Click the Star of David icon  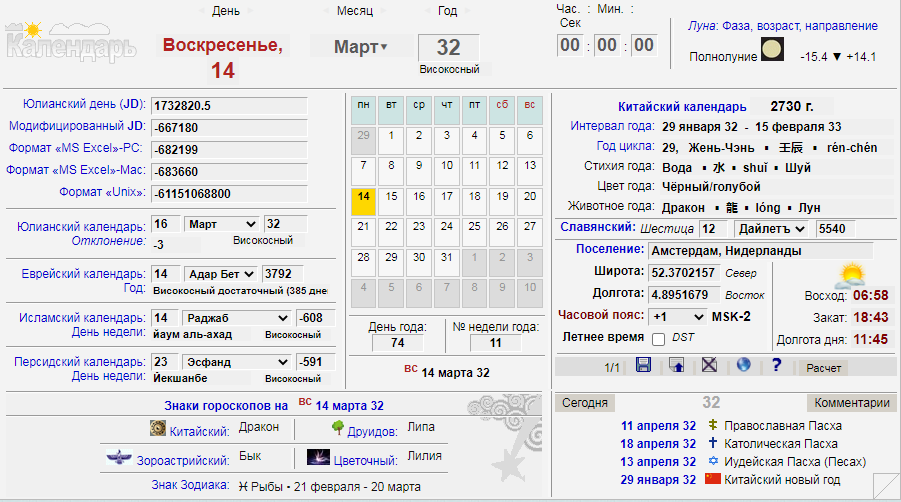[x=713, y=461]
